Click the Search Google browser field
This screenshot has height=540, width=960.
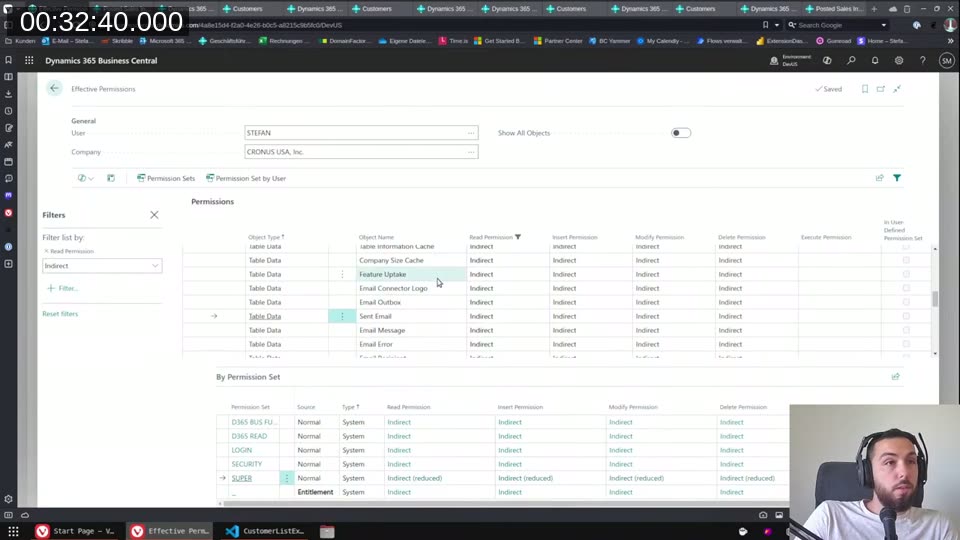click(836, 25)
